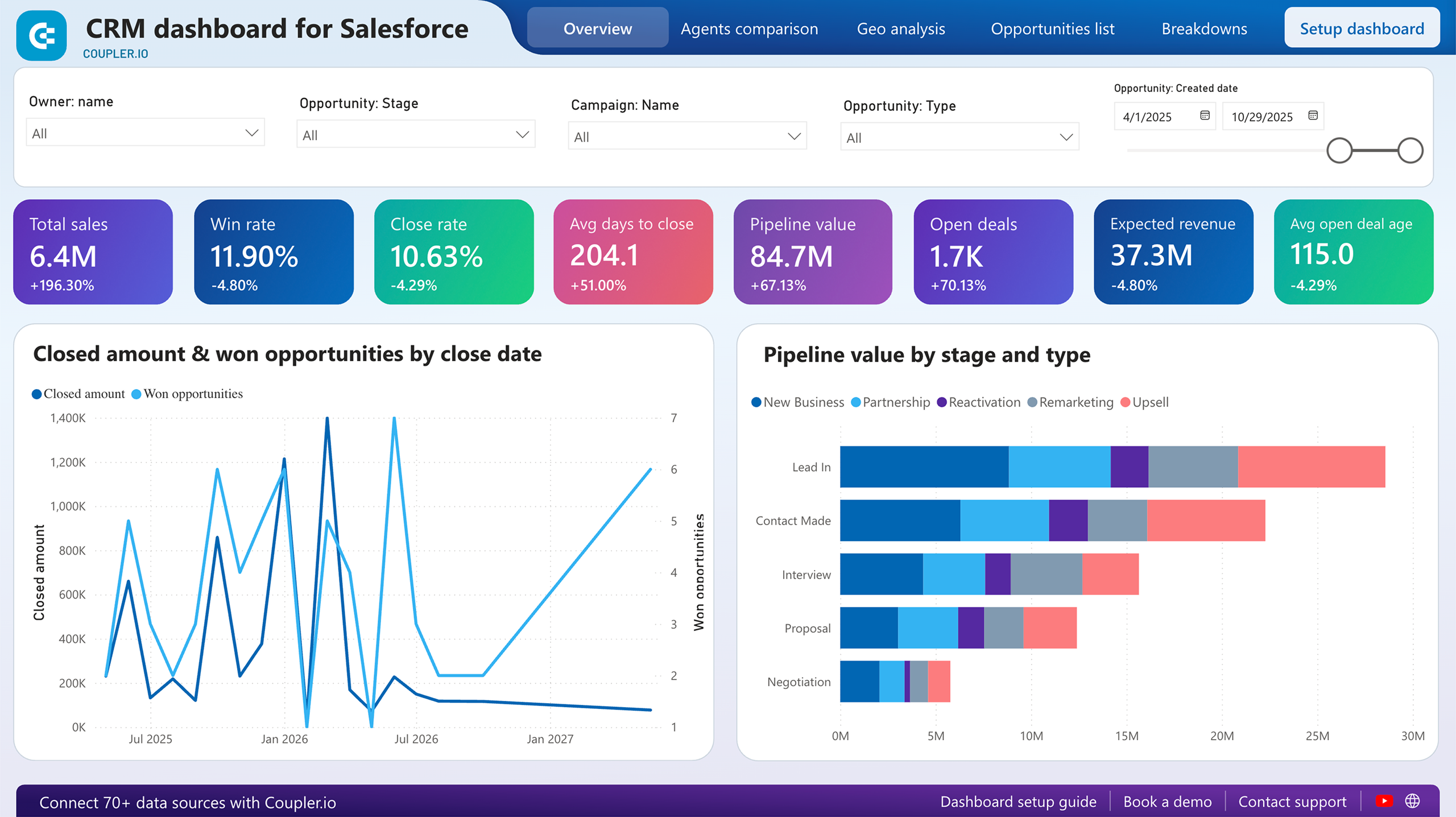Open the Dashboard setup guide link

coord(1019,802)
